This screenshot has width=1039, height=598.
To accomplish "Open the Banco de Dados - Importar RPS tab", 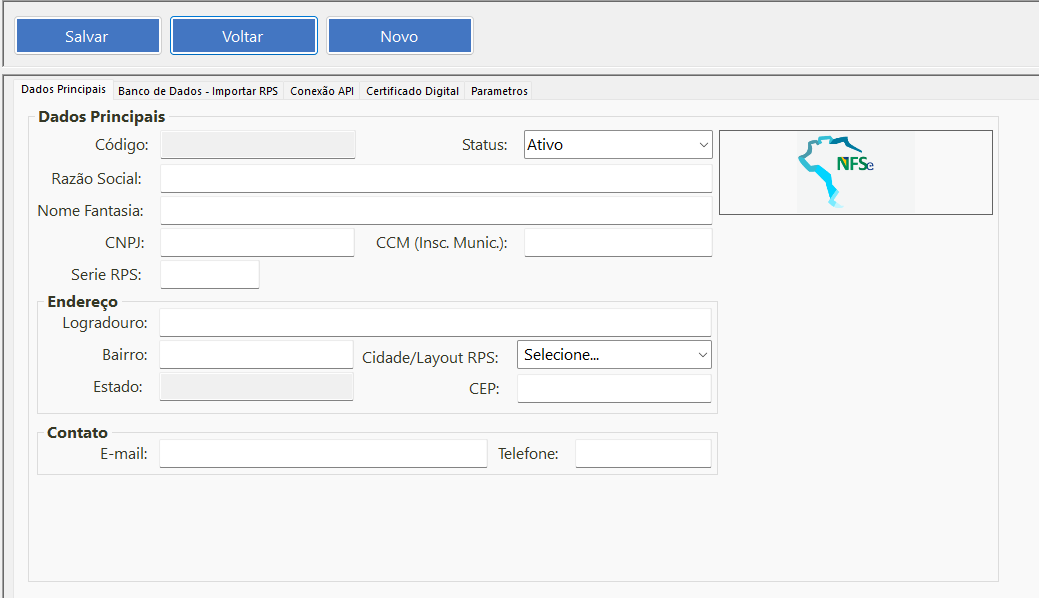I will coord(198,91).
